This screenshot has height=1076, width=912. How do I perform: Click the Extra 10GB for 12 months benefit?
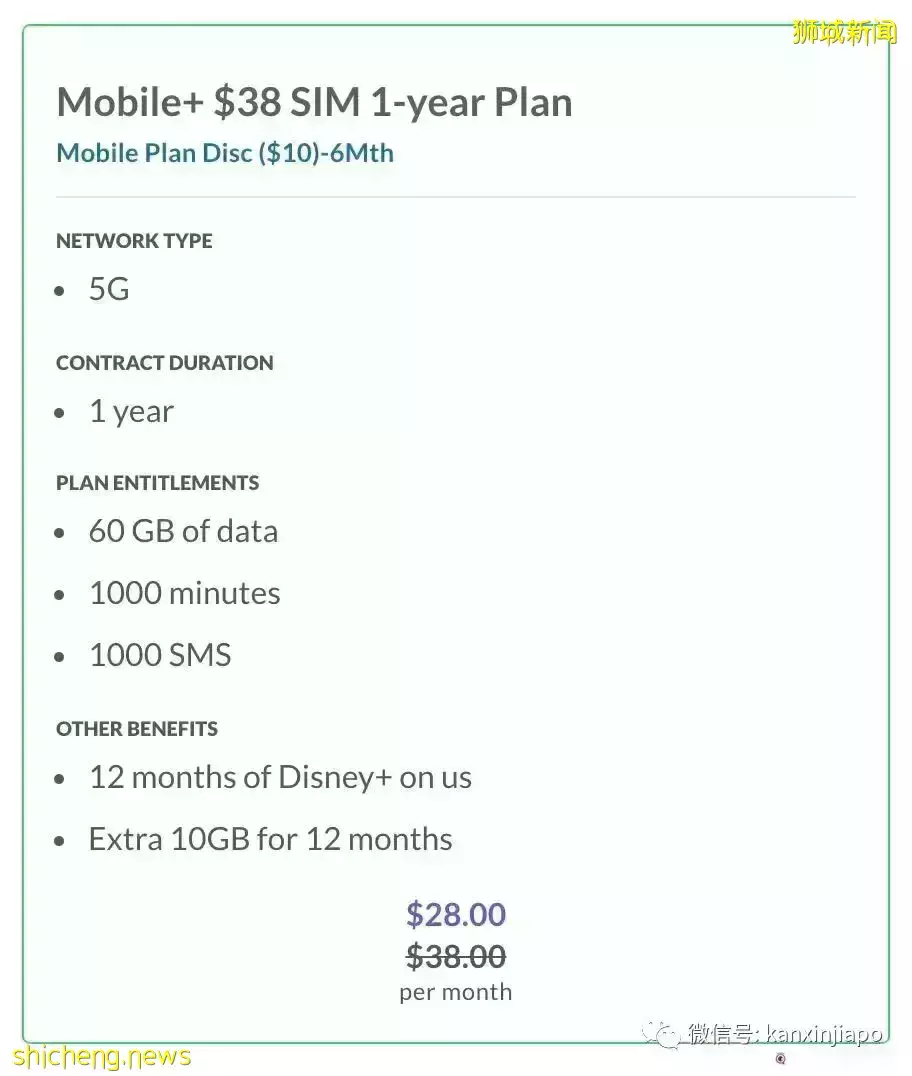click(x=270, y=839)
